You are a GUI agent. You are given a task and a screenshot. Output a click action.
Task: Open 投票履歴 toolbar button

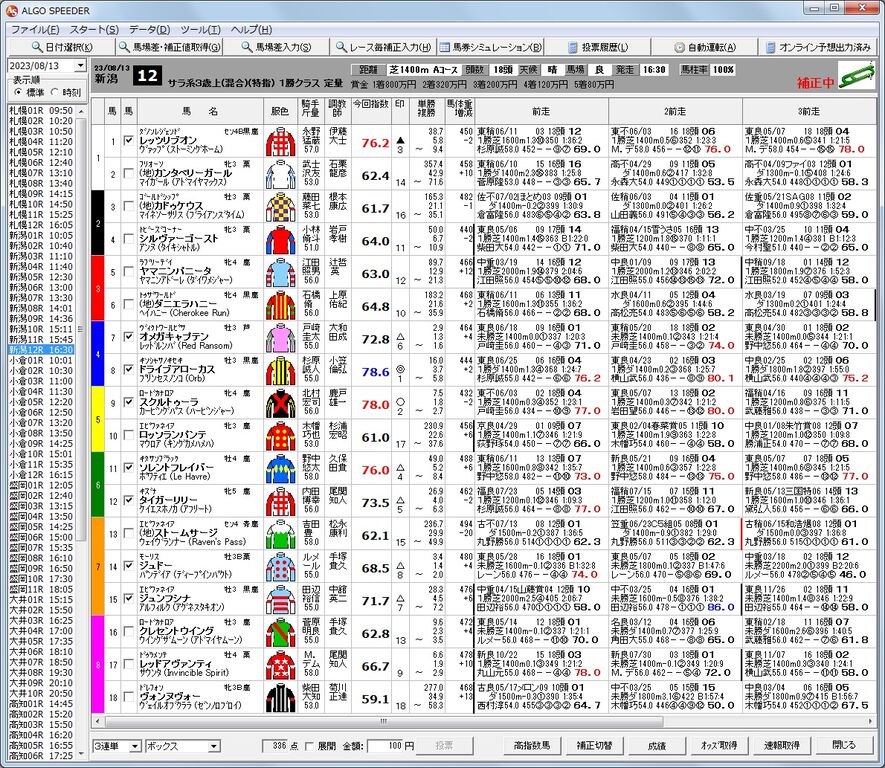(598, 47)
